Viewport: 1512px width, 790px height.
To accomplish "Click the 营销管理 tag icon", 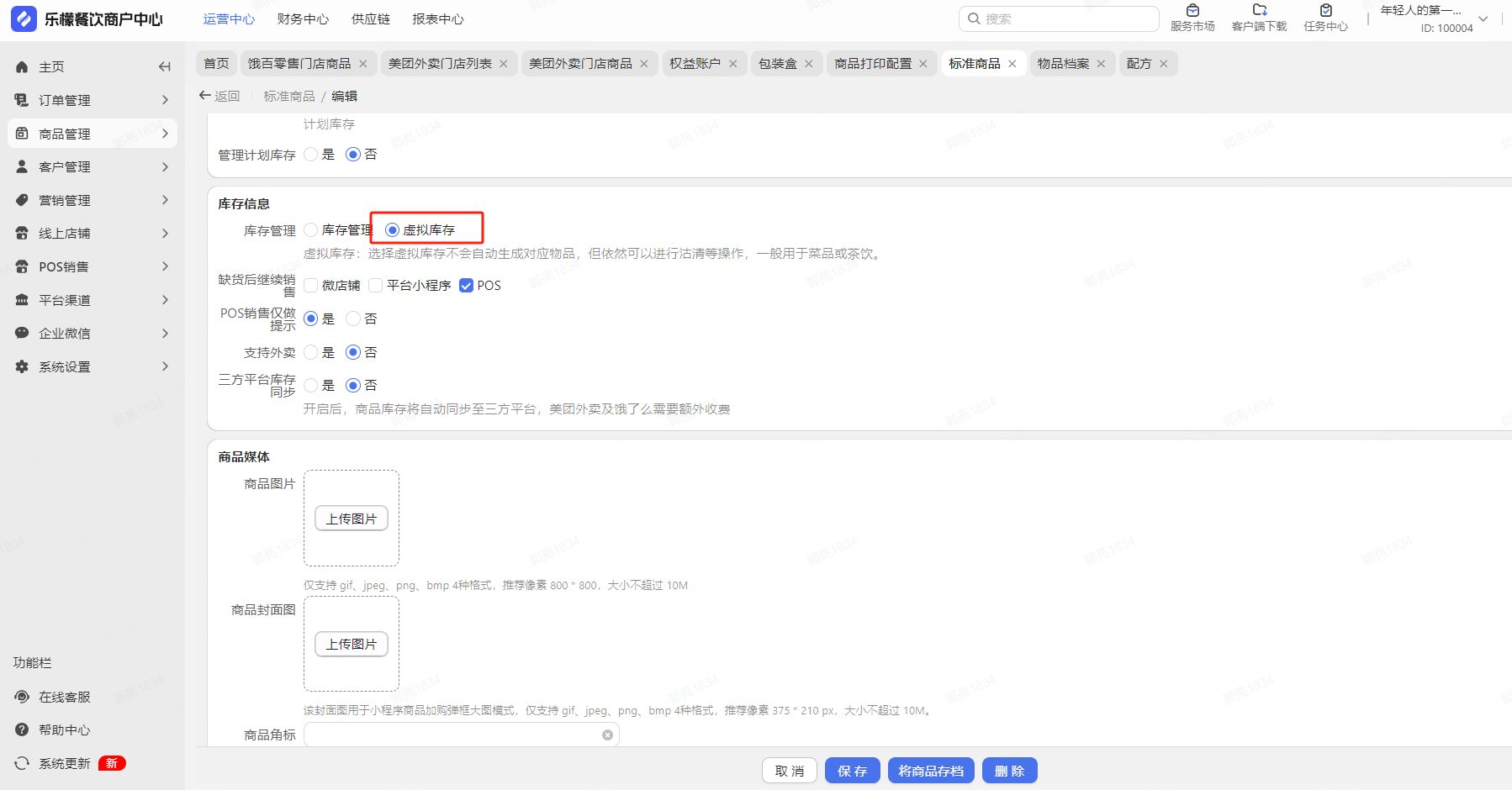I will (x=22, y=200).
